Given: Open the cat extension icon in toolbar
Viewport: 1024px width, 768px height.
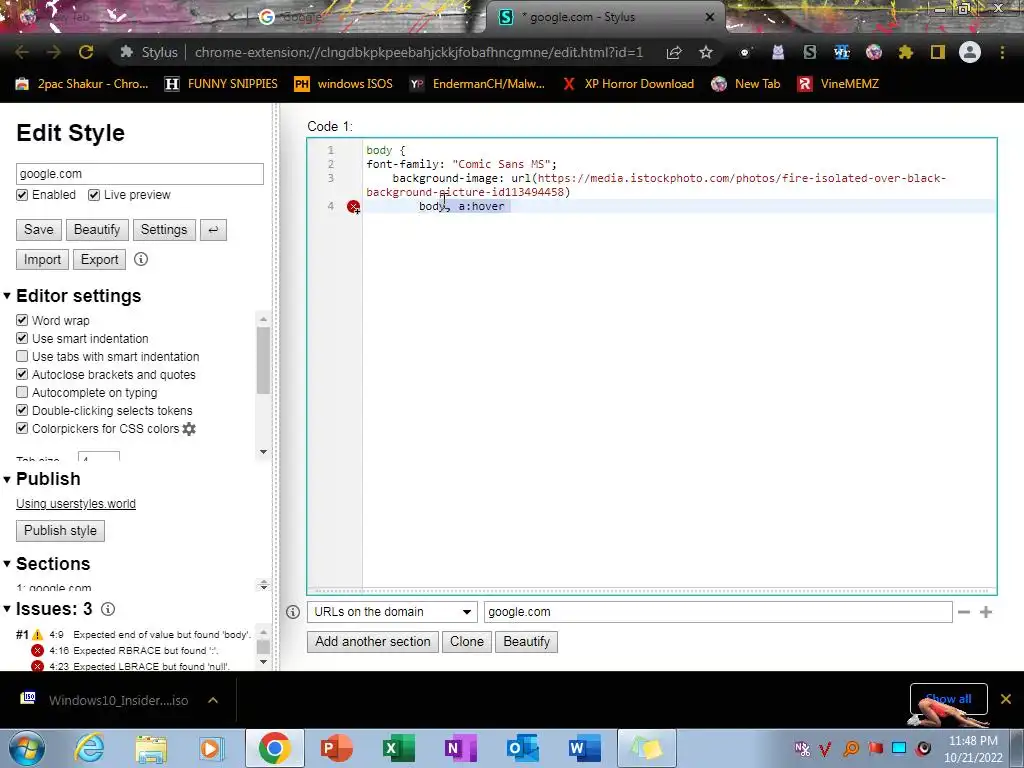Looking at the screenshot, I should [778, 52].
